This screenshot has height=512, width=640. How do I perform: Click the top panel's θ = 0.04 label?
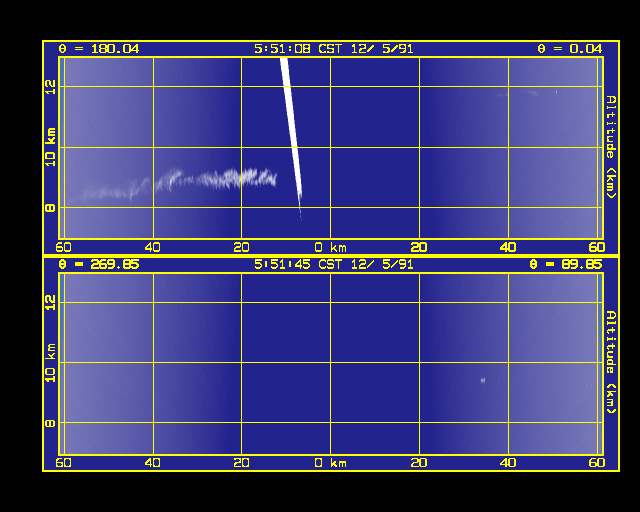pos(570,49)
